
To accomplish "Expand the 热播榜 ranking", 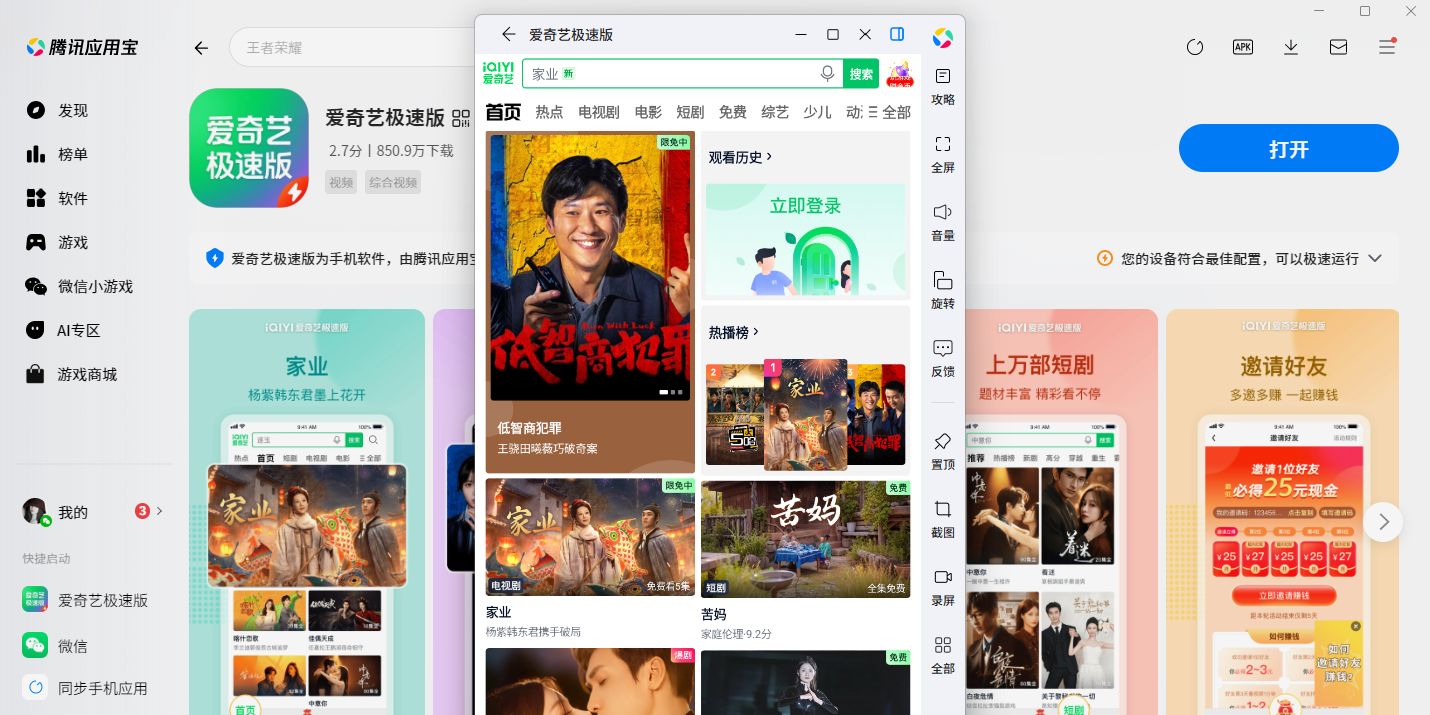I will tap(734, 332).
